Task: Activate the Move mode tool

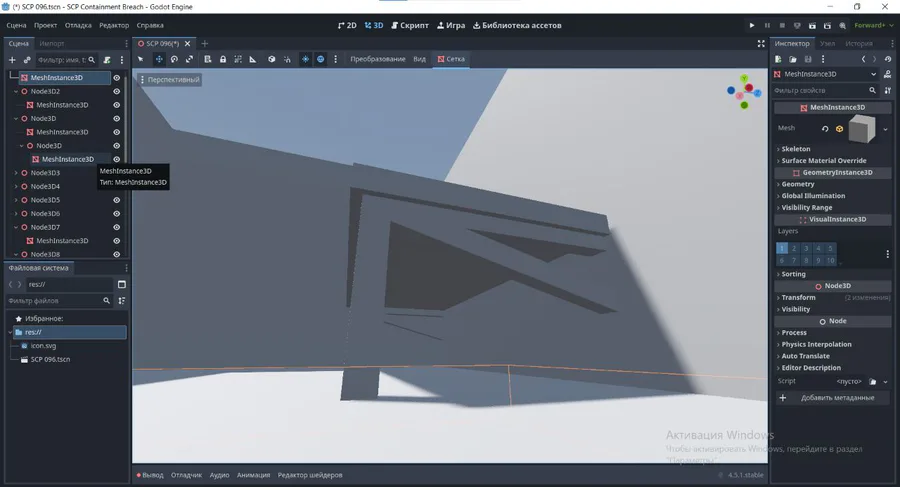Action: [159, 59]
